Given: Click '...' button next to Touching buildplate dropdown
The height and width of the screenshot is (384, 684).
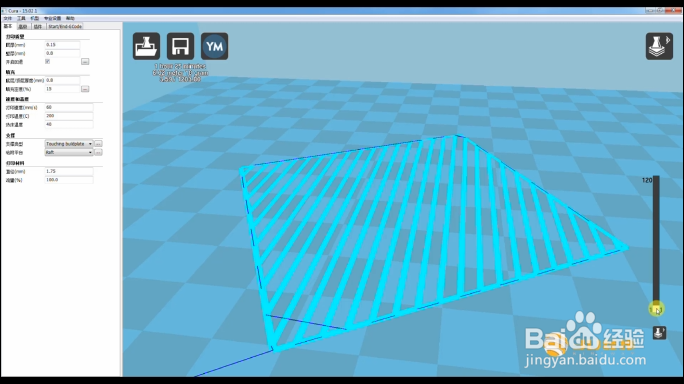Looking at the screenshot, I should [x=98, y=144].
